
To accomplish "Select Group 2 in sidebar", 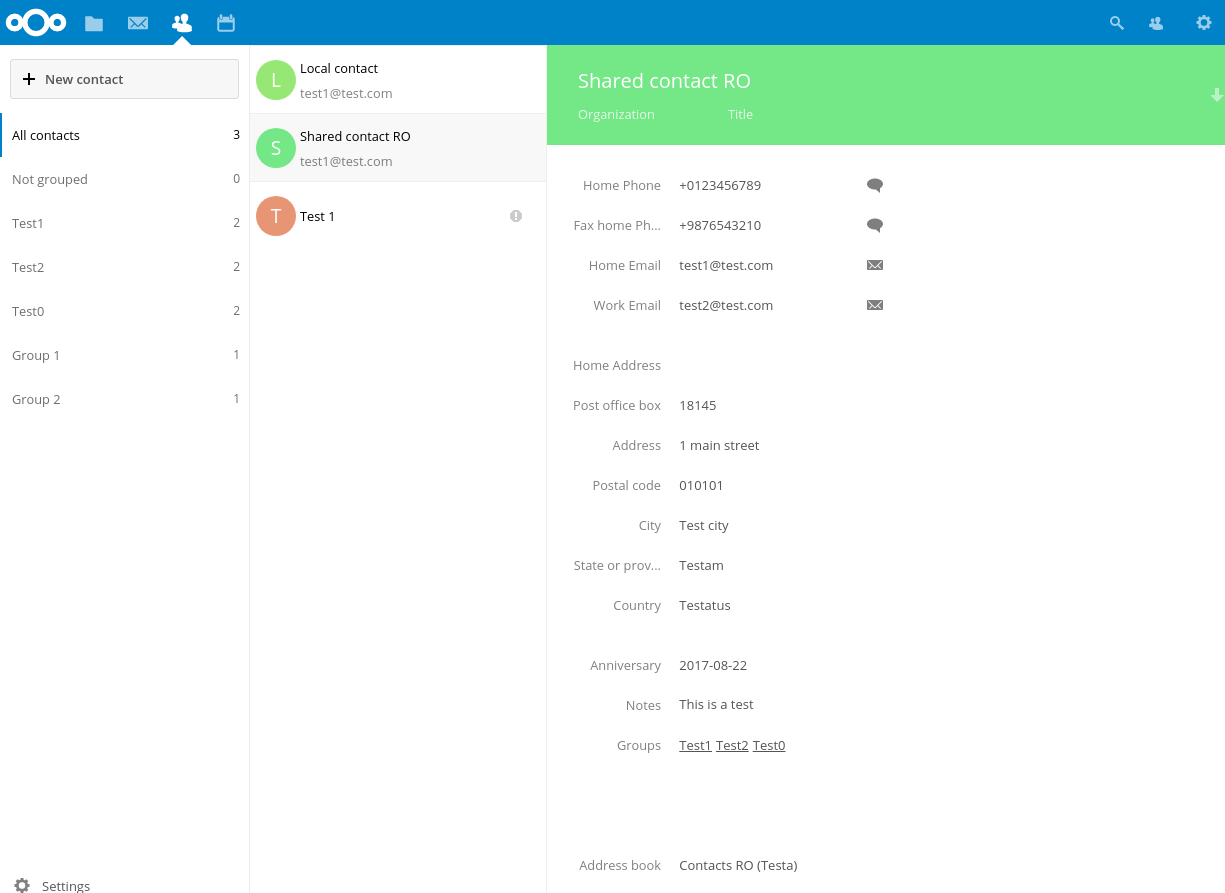I will coord(124,399).
